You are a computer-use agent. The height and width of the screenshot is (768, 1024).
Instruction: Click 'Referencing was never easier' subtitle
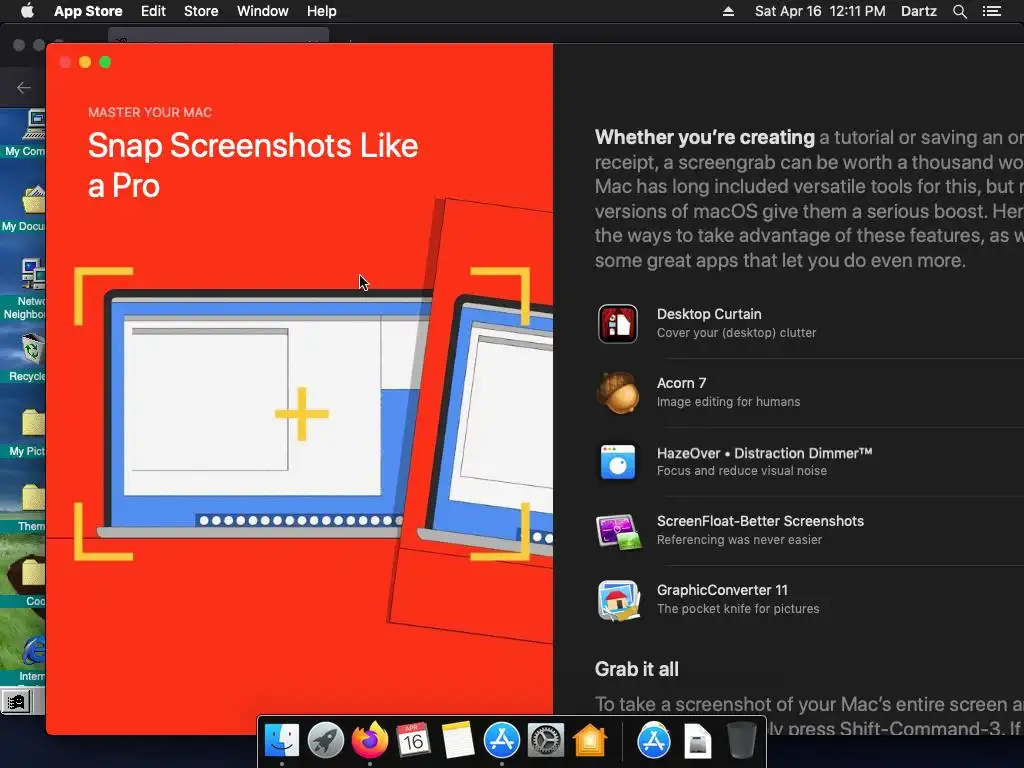[x=739, y=540]
